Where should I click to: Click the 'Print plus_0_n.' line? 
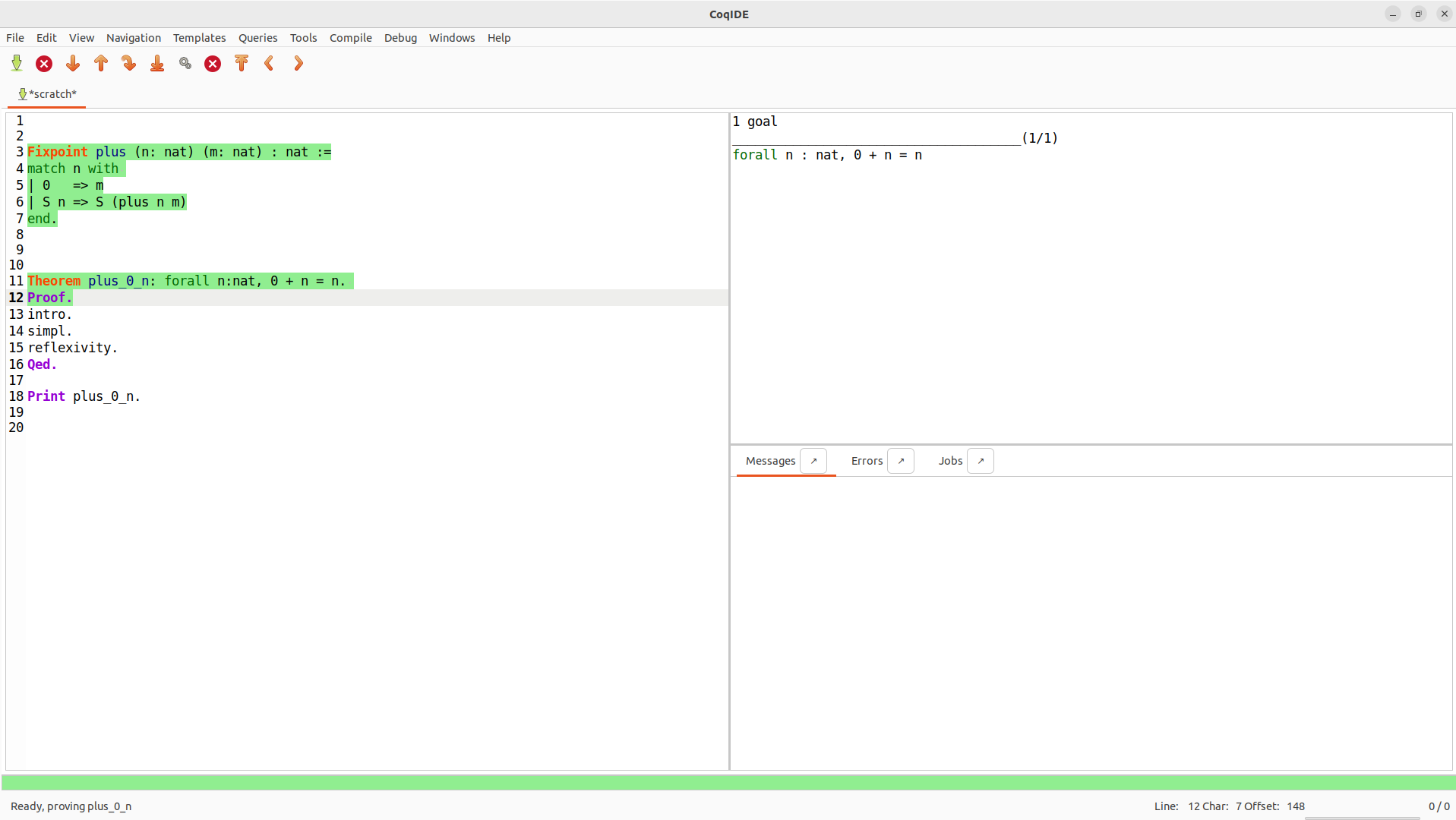point(84,396)
